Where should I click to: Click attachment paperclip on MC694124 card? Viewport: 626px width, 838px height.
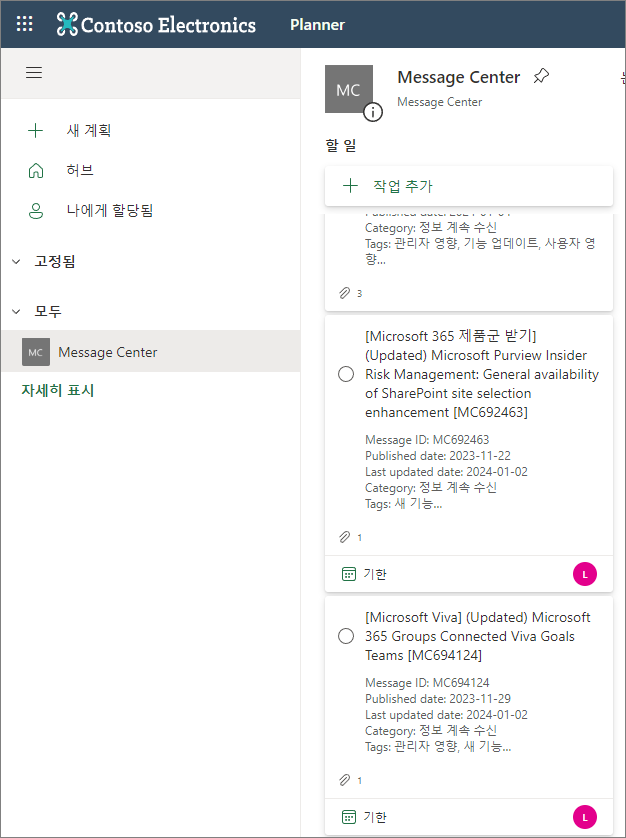point(345,780)
